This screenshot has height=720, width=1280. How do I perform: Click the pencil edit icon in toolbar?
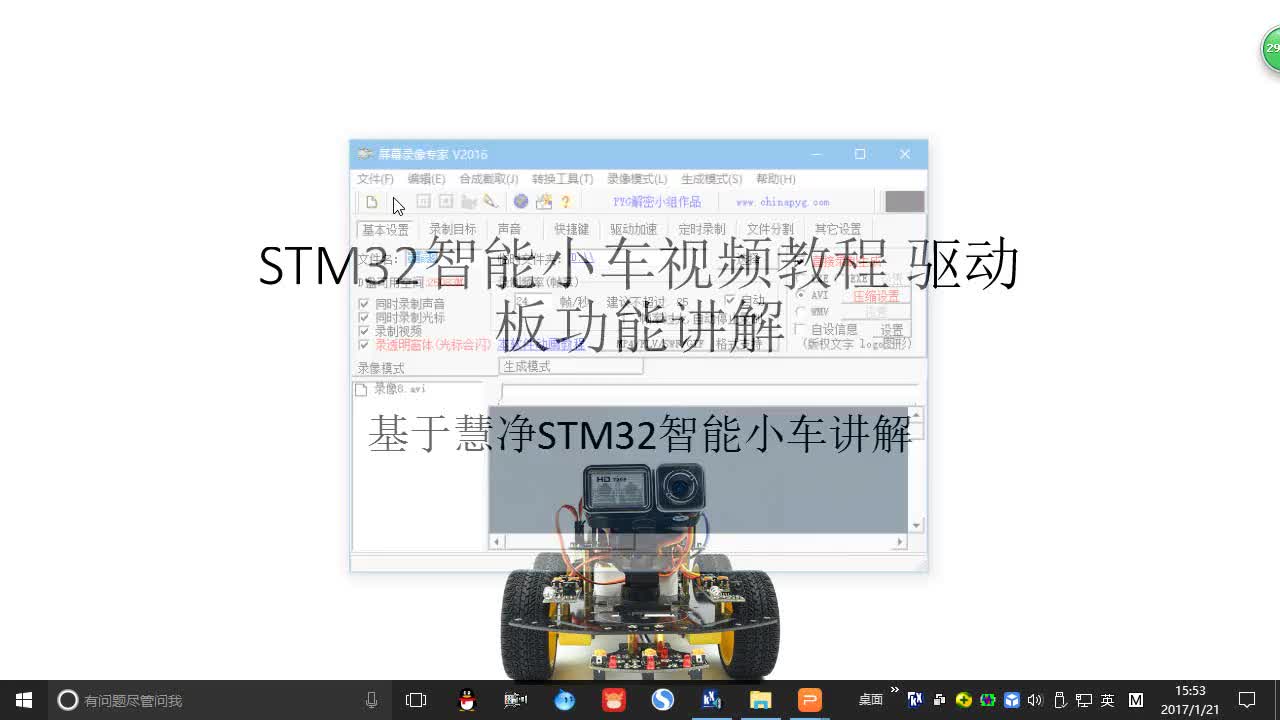(x=491, y=202)
